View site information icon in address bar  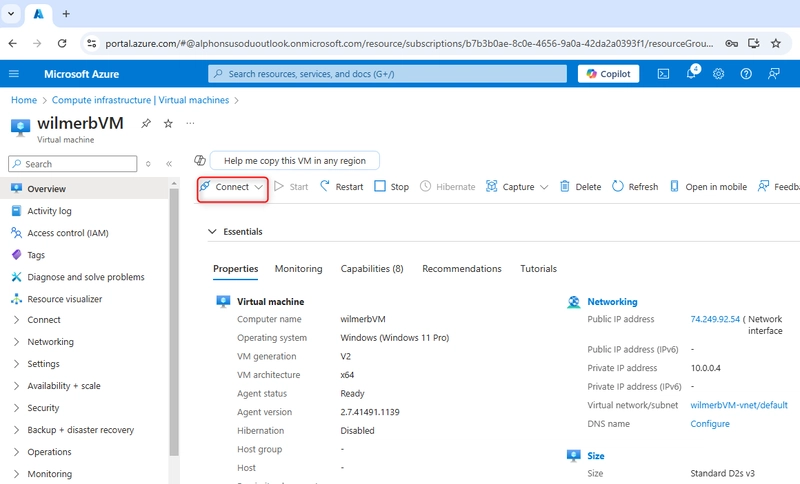click(92, 43)
